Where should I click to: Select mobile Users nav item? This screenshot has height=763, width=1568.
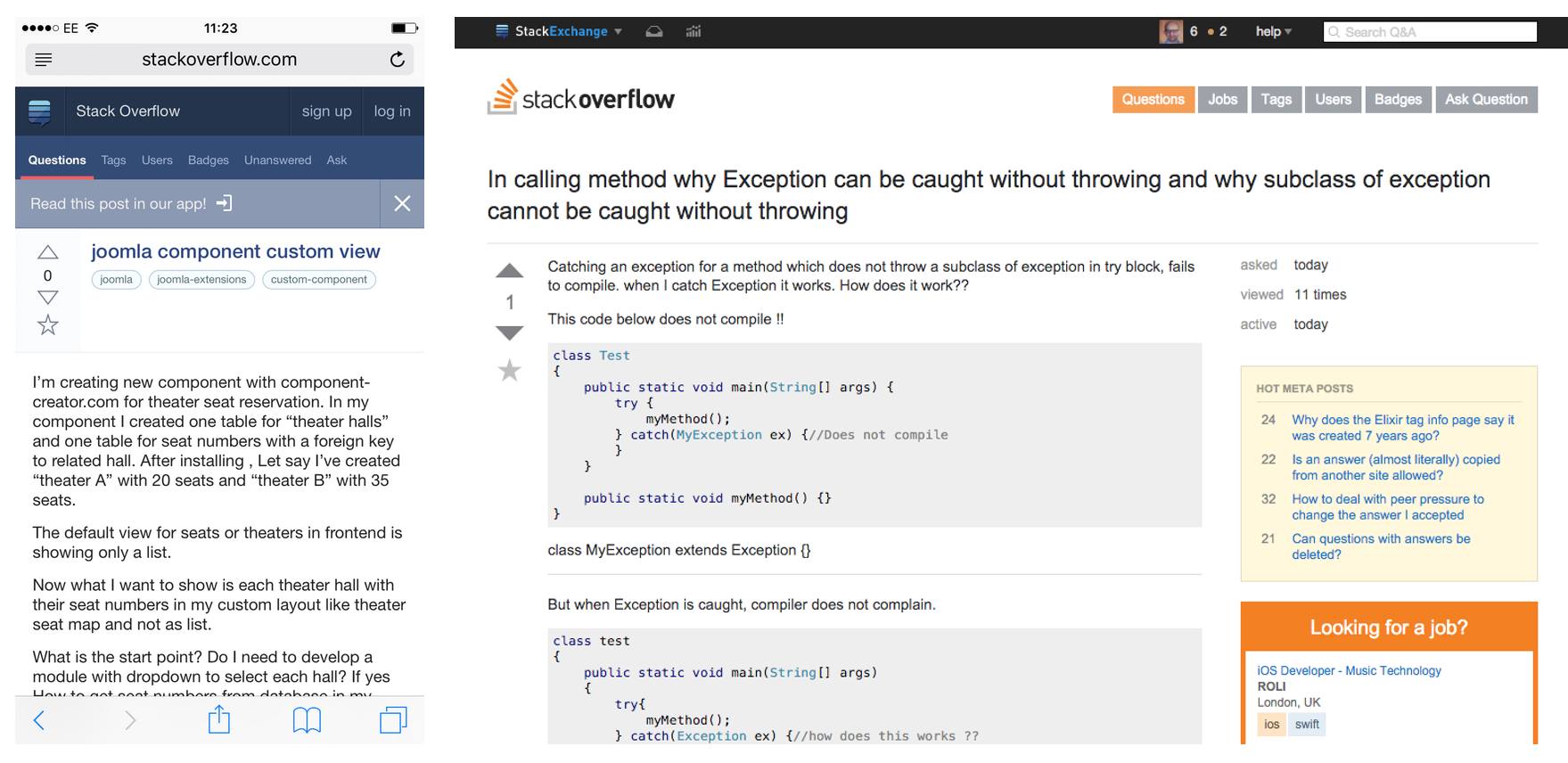pos(157,160)
